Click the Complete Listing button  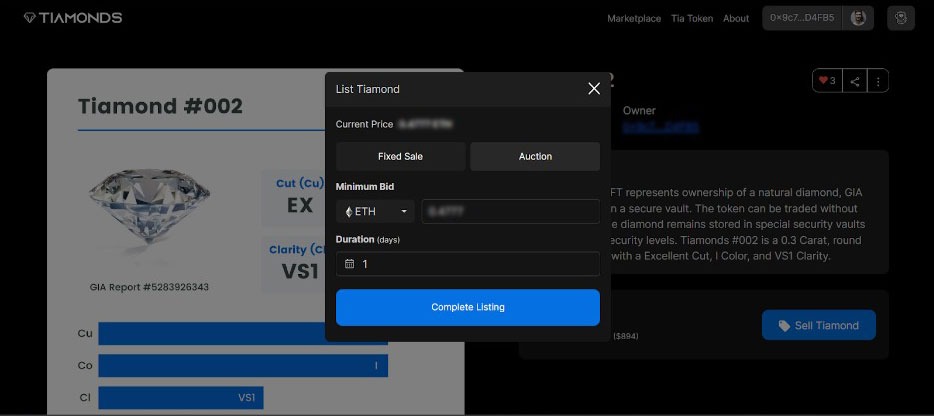pos(468,308)
